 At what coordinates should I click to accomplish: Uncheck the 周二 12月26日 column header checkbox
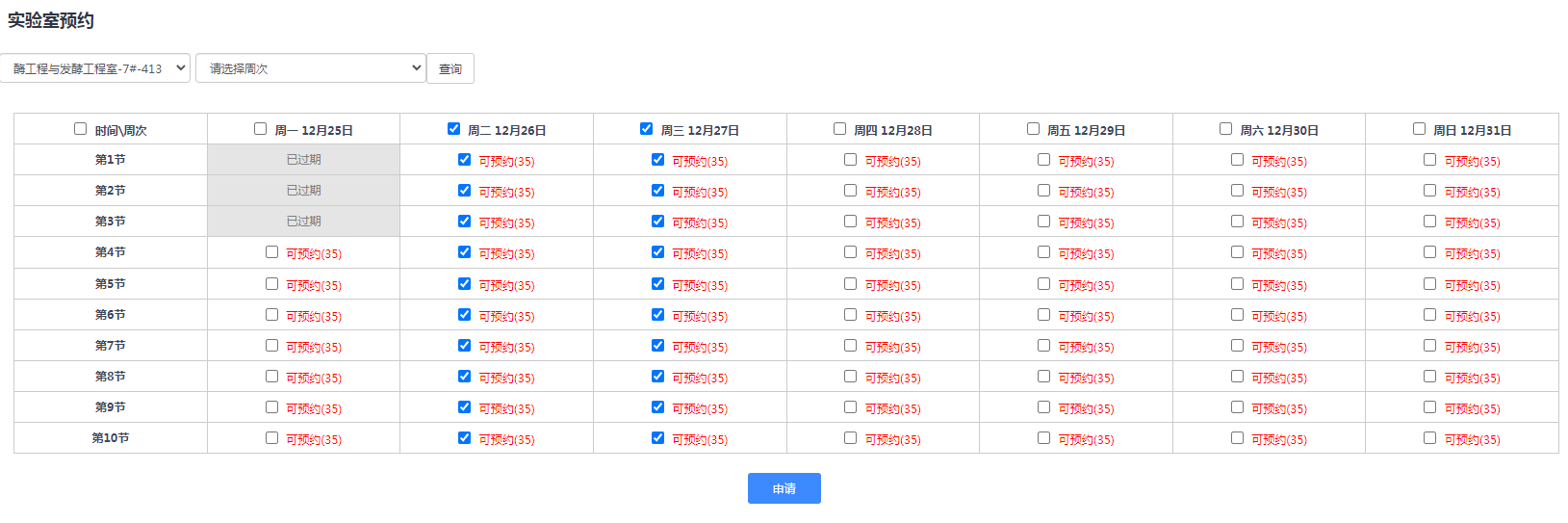click(453, 129)
